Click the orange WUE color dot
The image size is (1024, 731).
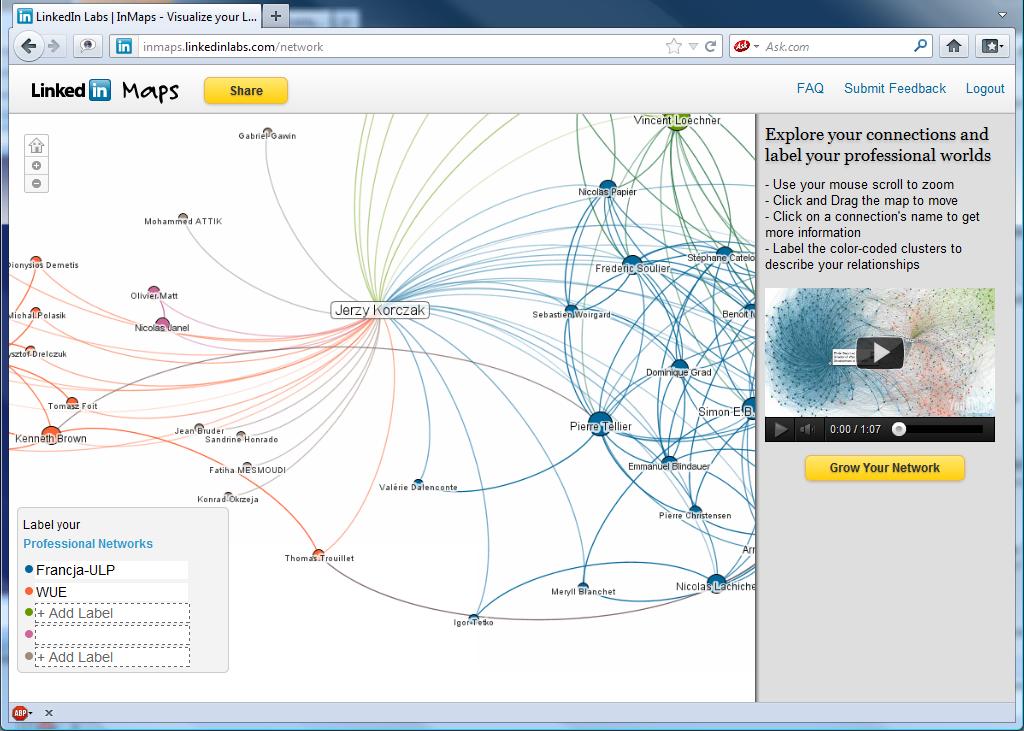[29, 591]
